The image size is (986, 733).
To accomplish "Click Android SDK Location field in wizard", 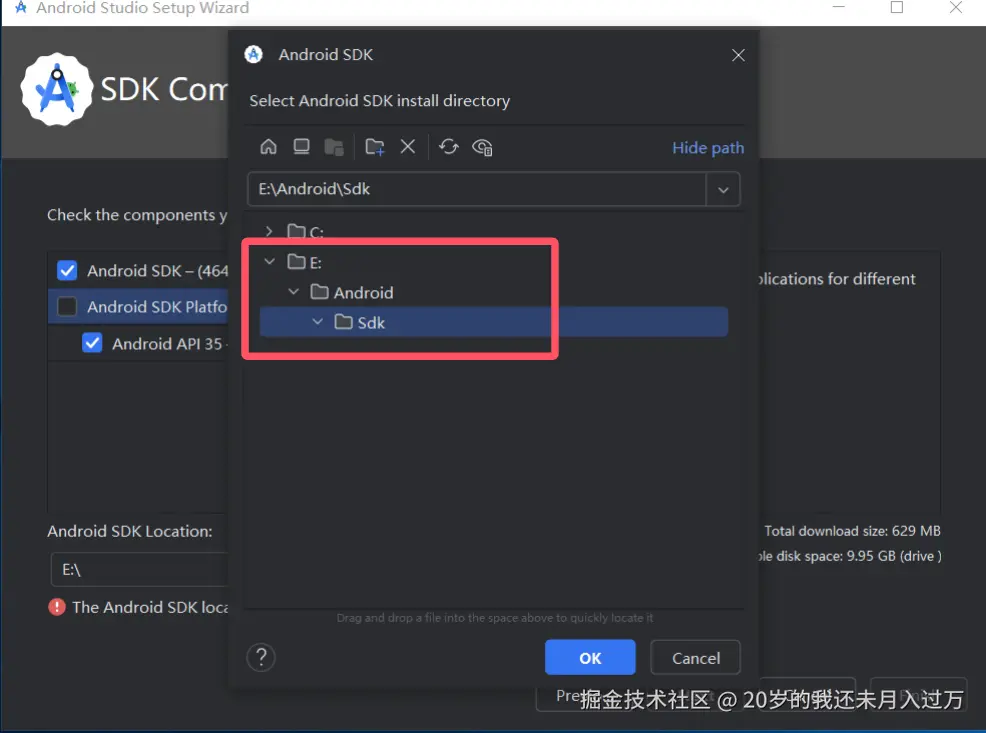I will 140,570.
